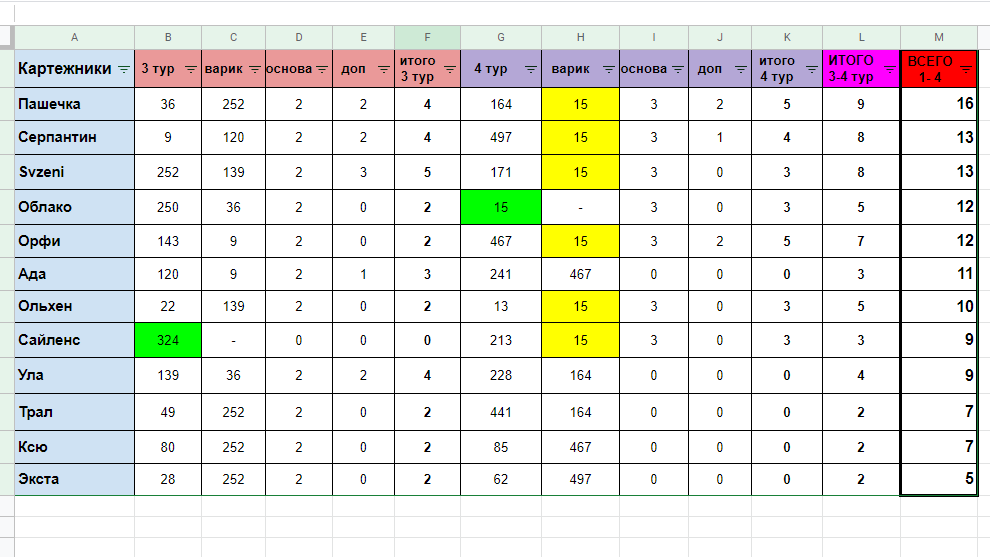Open filter on итого 4 тур header
The height and width of the screenshot is (557, 990).
coord(812,69)
